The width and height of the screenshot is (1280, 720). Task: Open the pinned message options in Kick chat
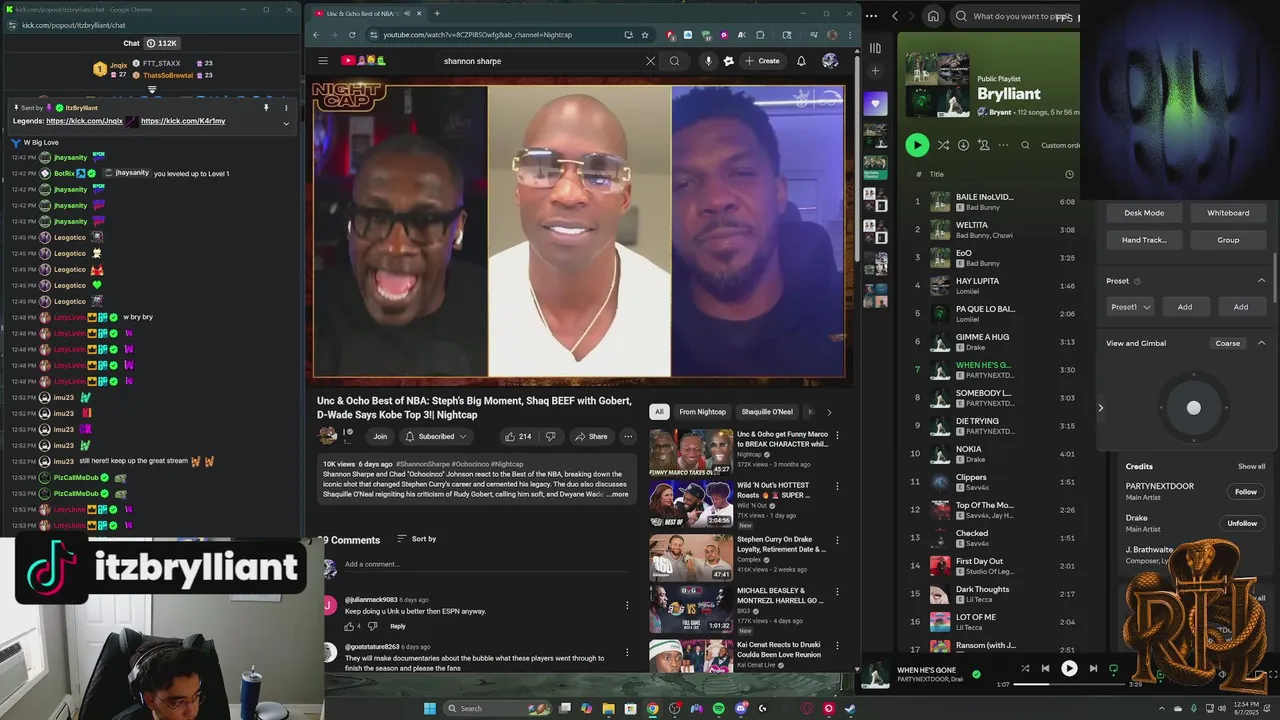pyautogui.click(x=286, y=107)
